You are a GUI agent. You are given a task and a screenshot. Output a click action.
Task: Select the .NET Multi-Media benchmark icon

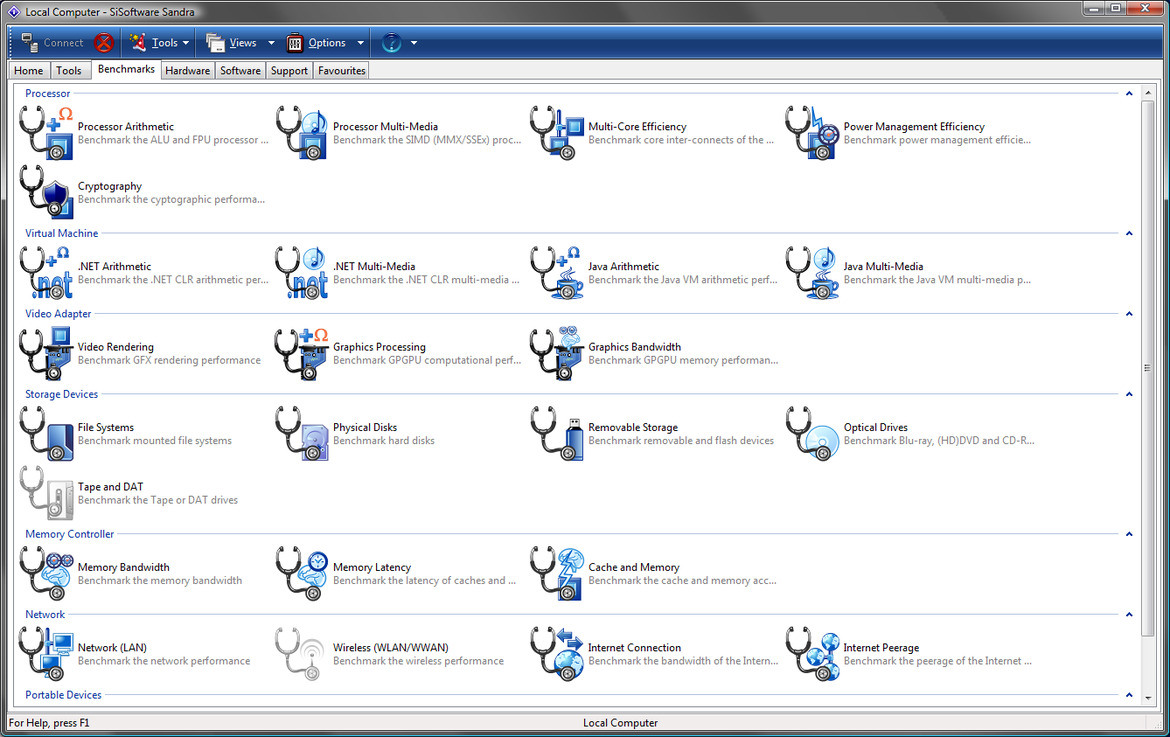click(302, 272)
